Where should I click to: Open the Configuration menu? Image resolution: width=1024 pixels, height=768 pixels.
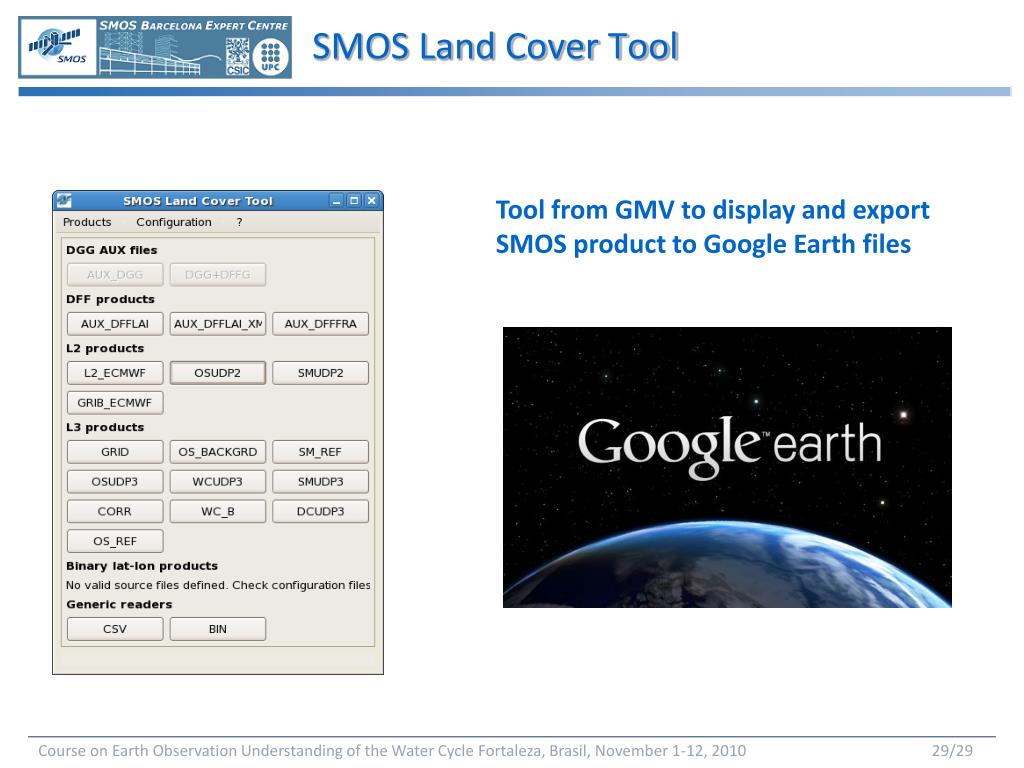[x=174, y=222]
